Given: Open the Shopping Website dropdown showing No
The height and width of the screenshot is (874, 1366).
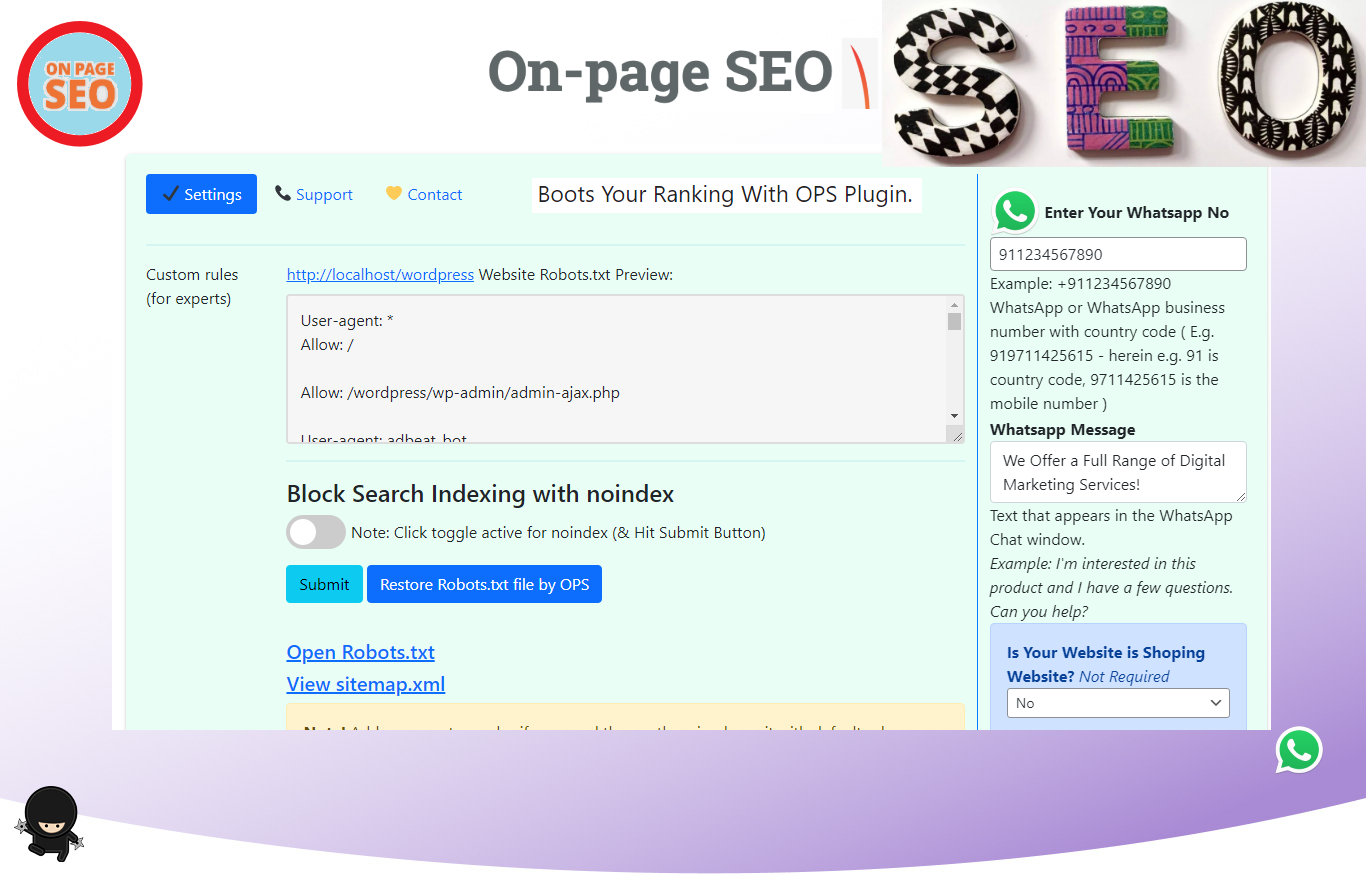Looking at the screenshot, I should [x=1118, y=703].
